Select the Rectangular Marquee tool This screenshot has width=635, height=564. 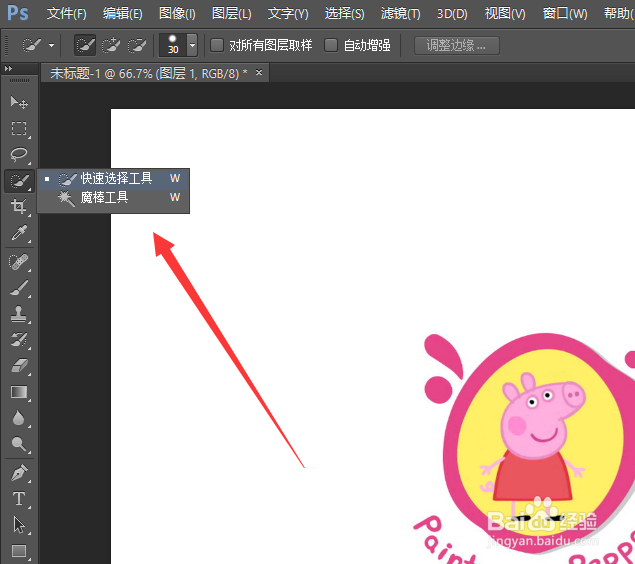coord(19,129)
